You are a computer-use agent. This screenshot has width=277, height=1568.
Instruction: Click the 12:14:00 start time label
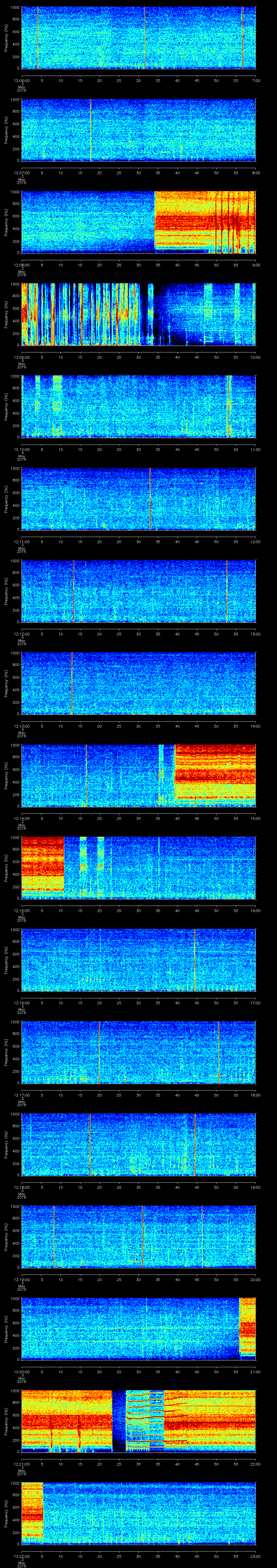21,819
